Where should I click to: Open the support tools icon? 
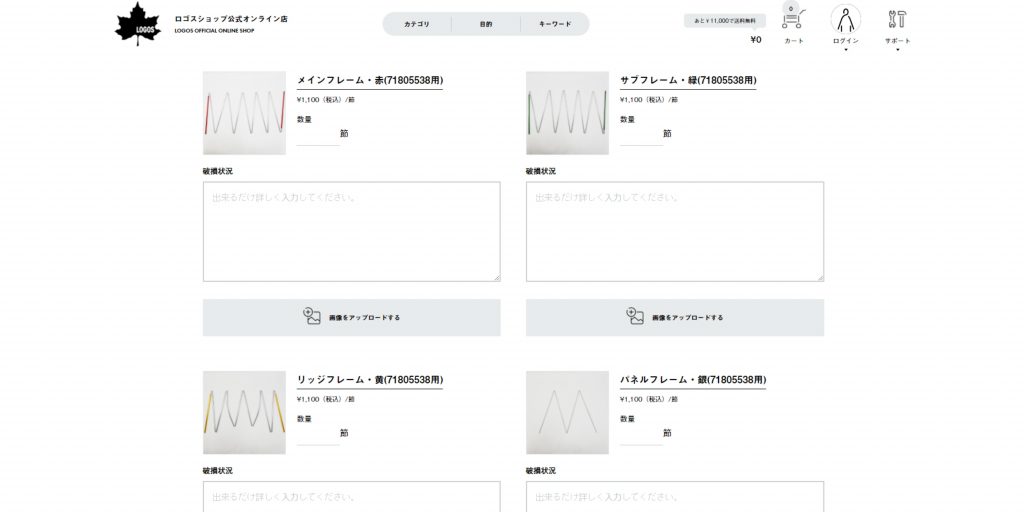[x=897, y=19]
